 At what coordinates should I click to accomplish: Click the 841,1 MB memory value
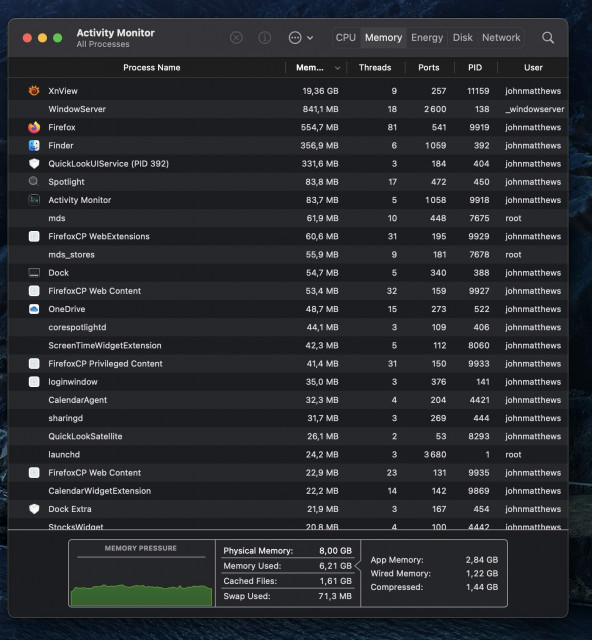[x=320, y=109]
